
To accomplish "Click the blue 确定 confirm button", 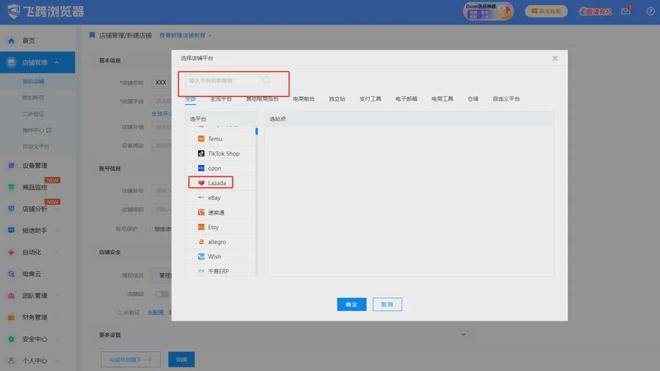I will click(x=351, y=304).
